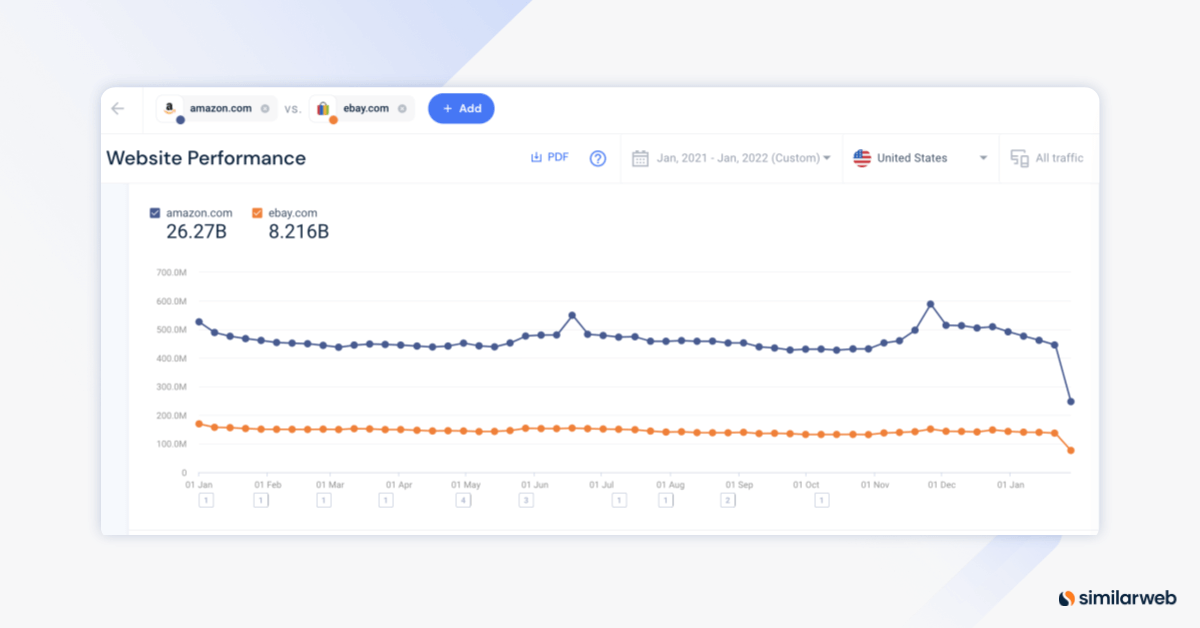Click the 01 Dec x-axis label

942,485
